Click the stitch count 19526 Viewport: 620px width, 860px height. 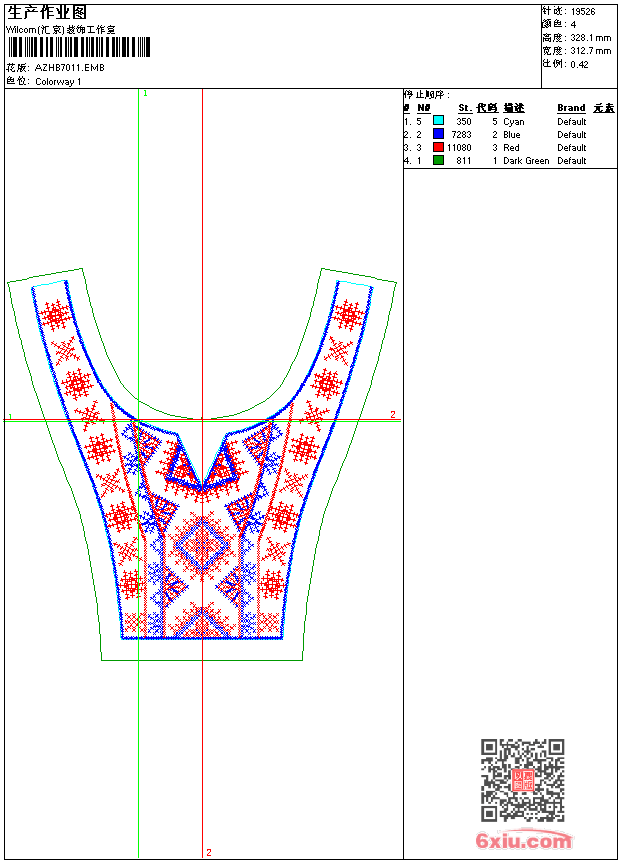(x=583, y=12)
